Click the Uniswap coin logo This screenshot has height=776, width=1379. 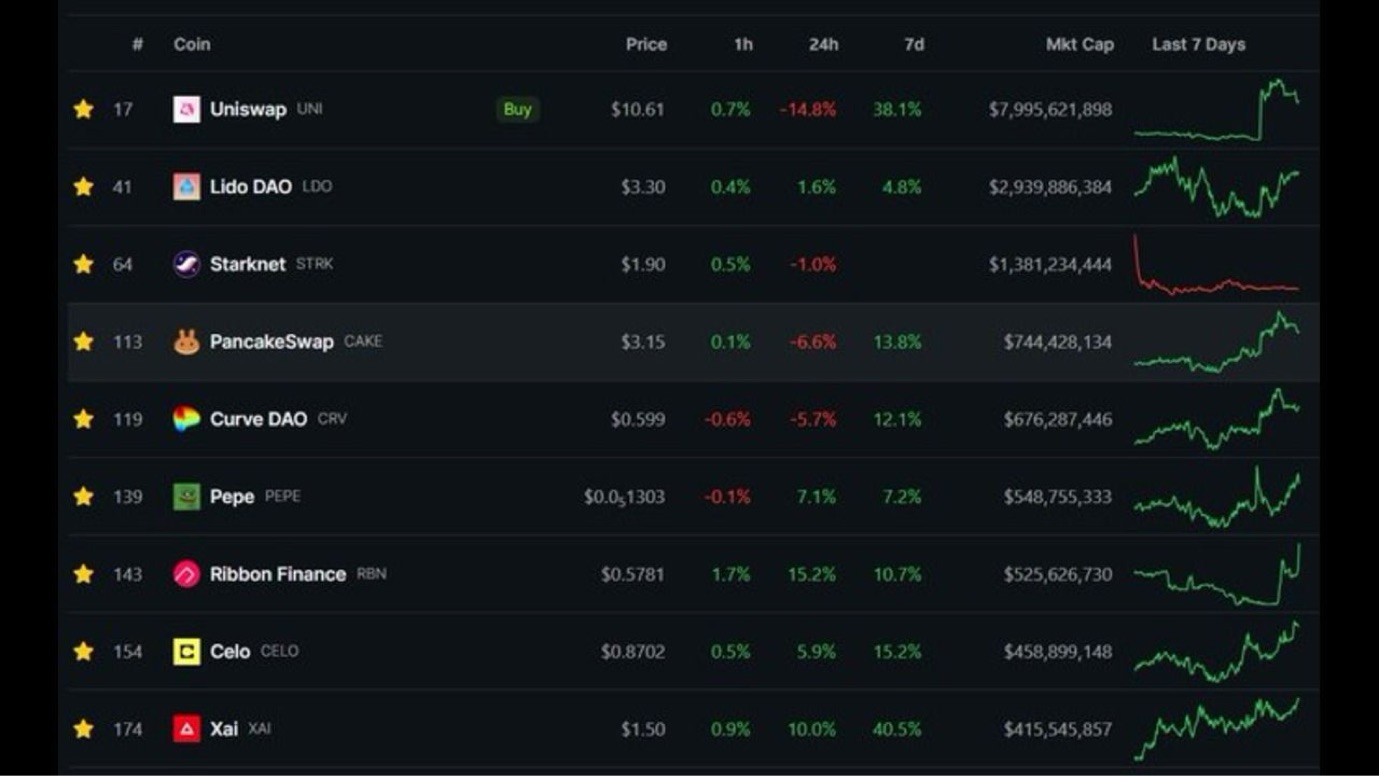pyautogui.click(x=186, y=109)
